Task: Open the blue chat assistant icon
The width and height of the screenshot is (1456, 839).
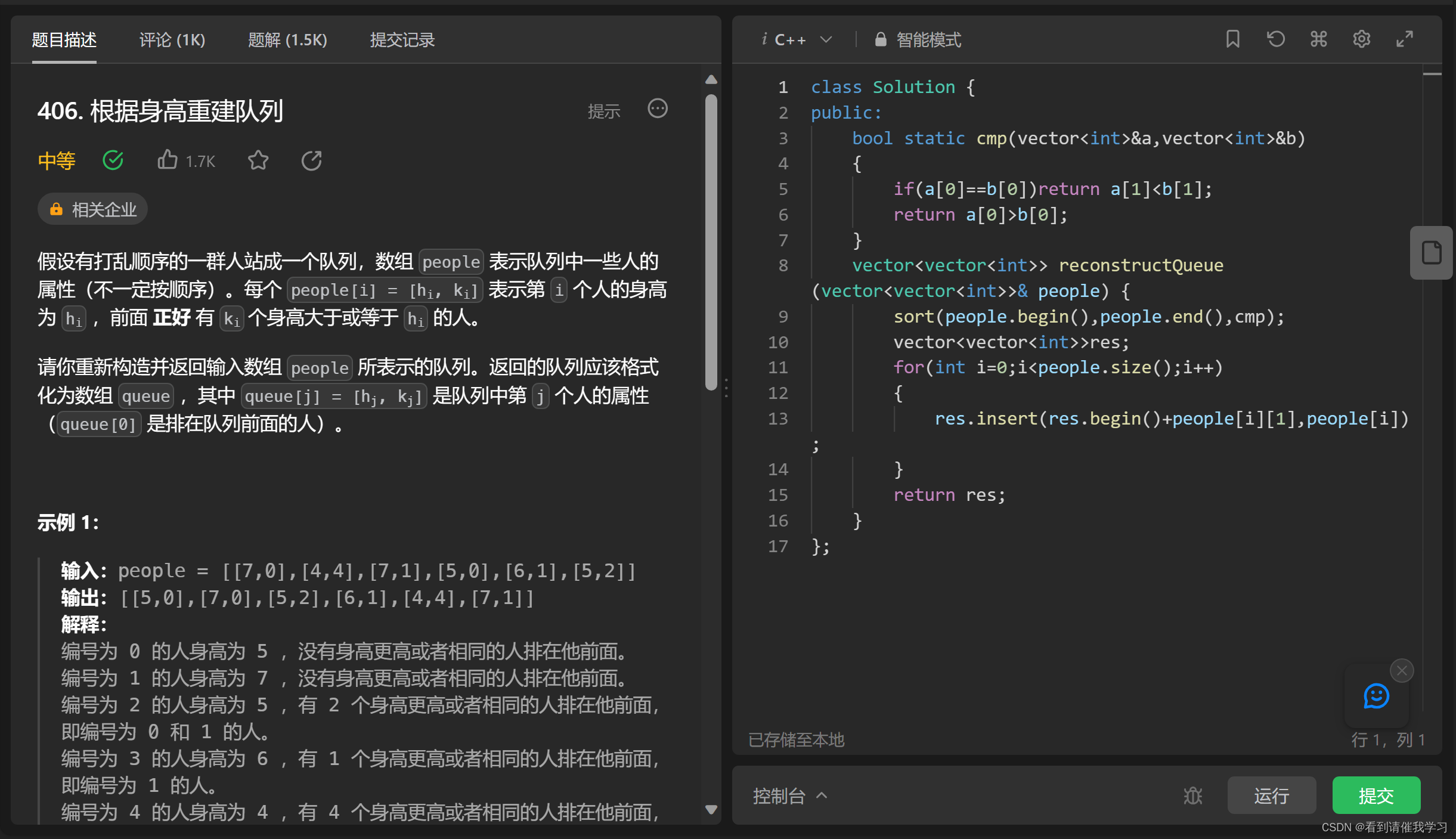Action: click(x=1376, y=696)
